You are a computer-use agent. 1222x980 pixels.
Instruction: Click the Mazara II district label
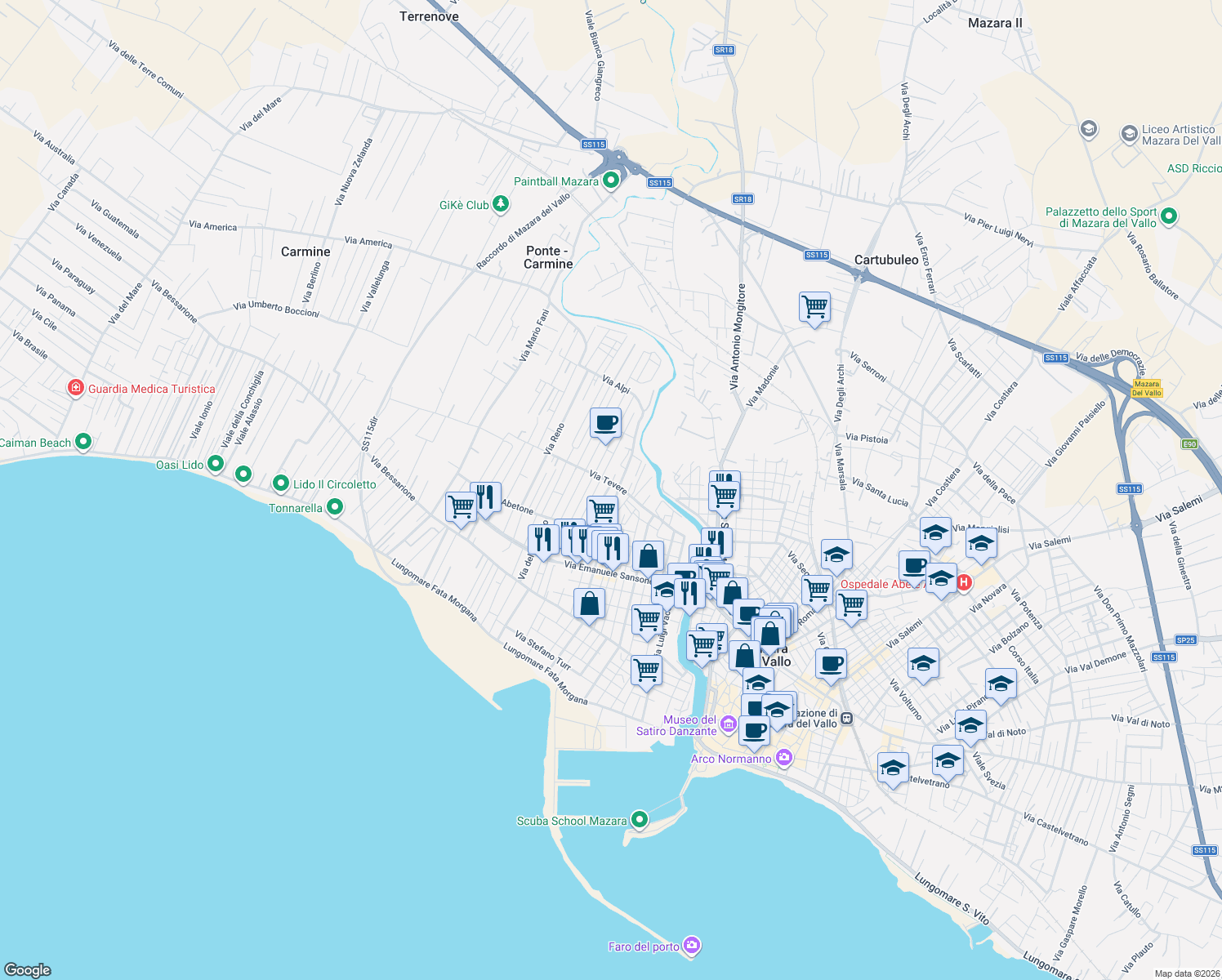(x=995, y=23)
